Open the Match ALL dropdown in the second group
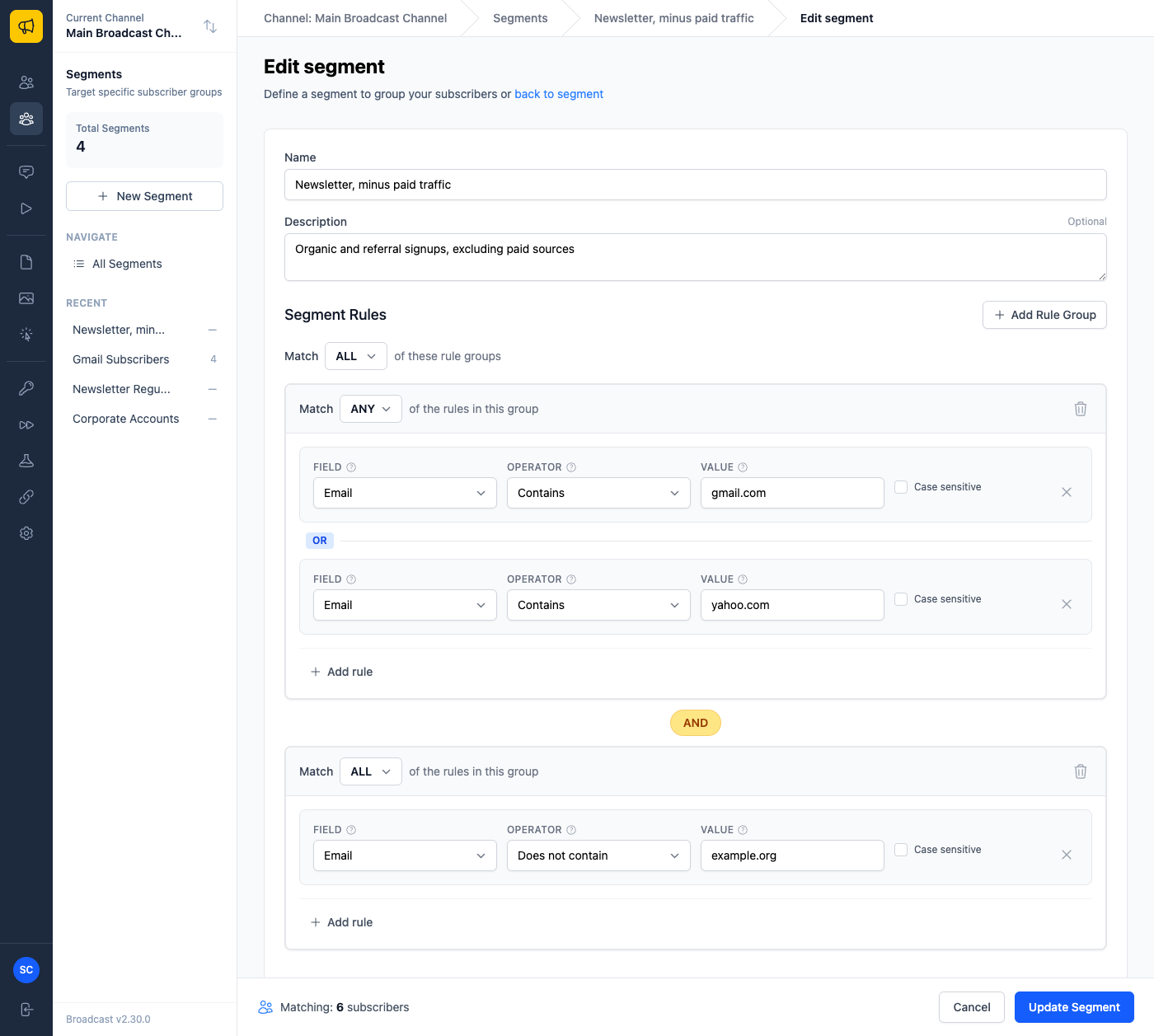Viewport: 1154px width, 1036px height. 371,771
